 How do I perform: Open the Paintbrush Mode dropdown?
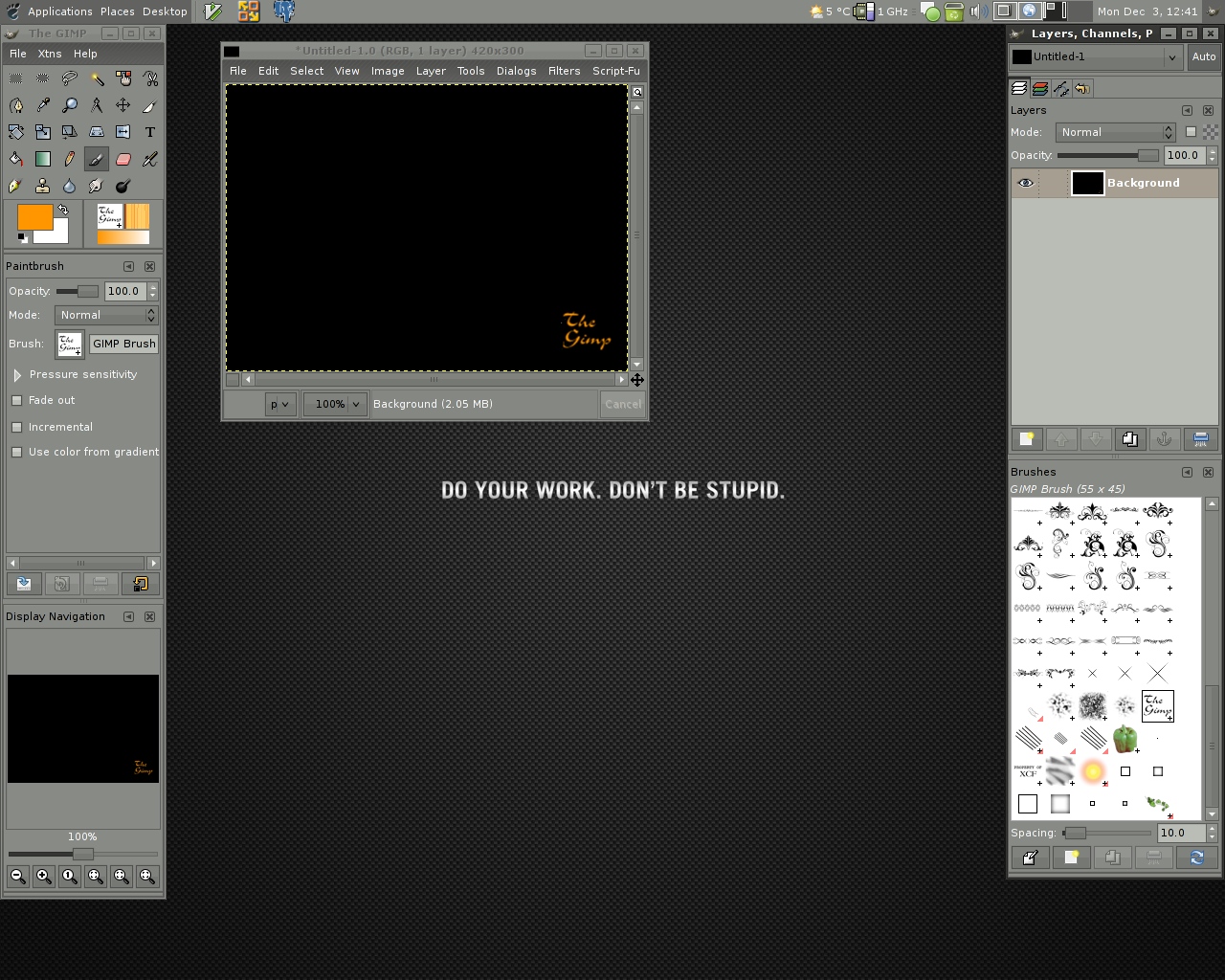[x=106, y=315]
